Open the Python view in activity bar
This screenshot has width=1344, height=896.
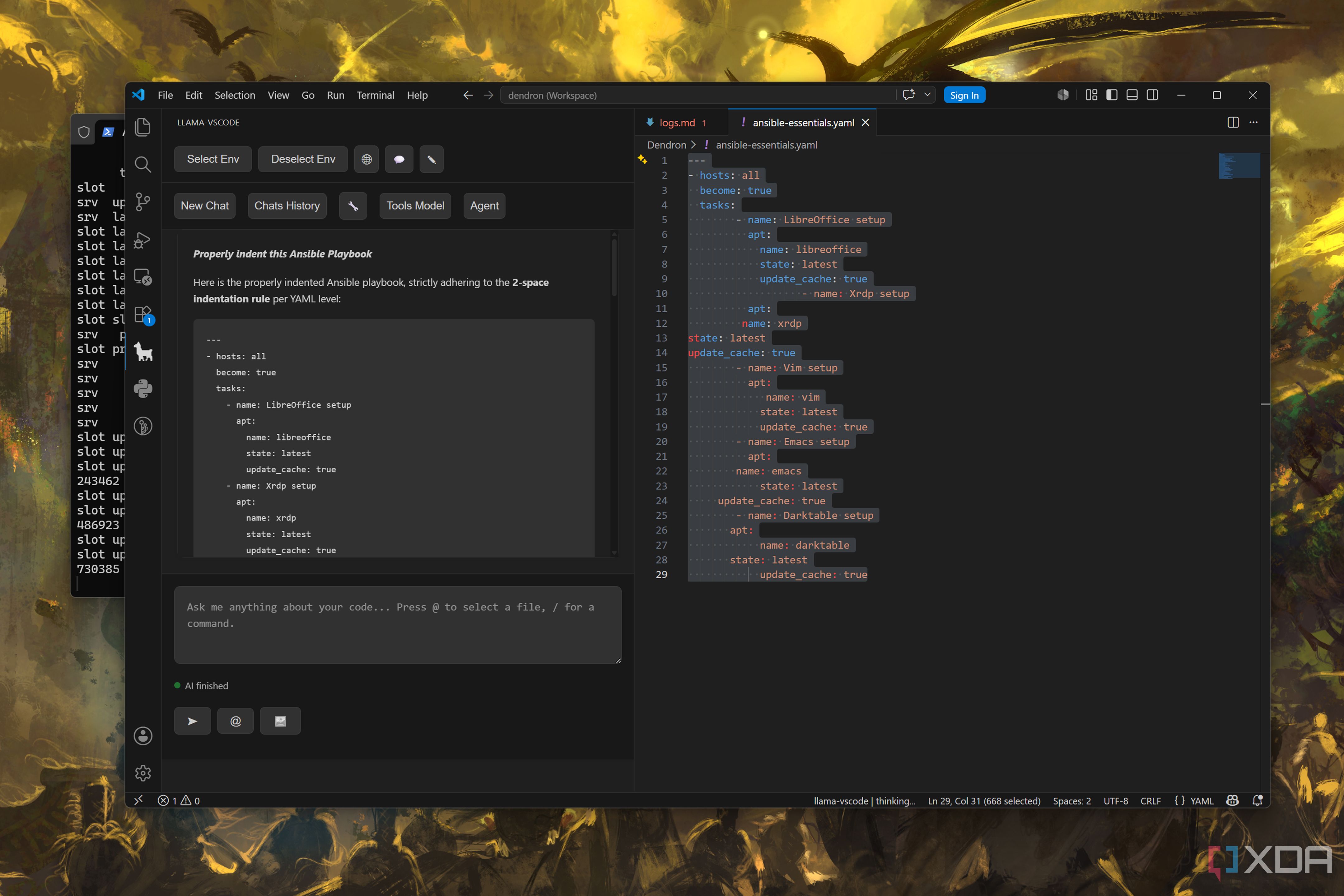(143, 389)
